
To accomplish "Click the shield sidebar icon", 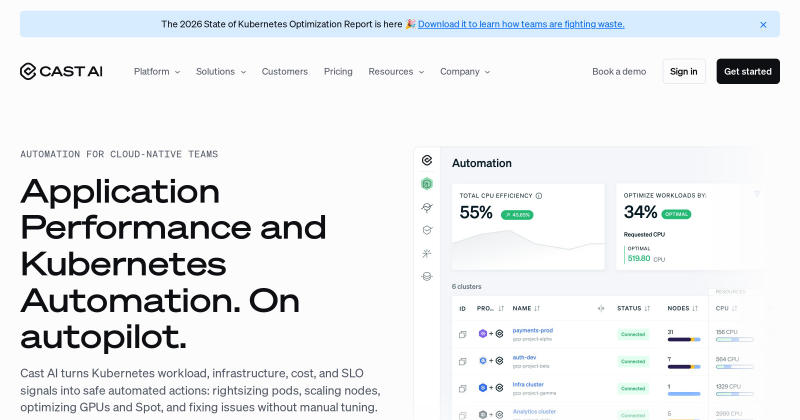I will pyautogui.click(x=427, y=230).
